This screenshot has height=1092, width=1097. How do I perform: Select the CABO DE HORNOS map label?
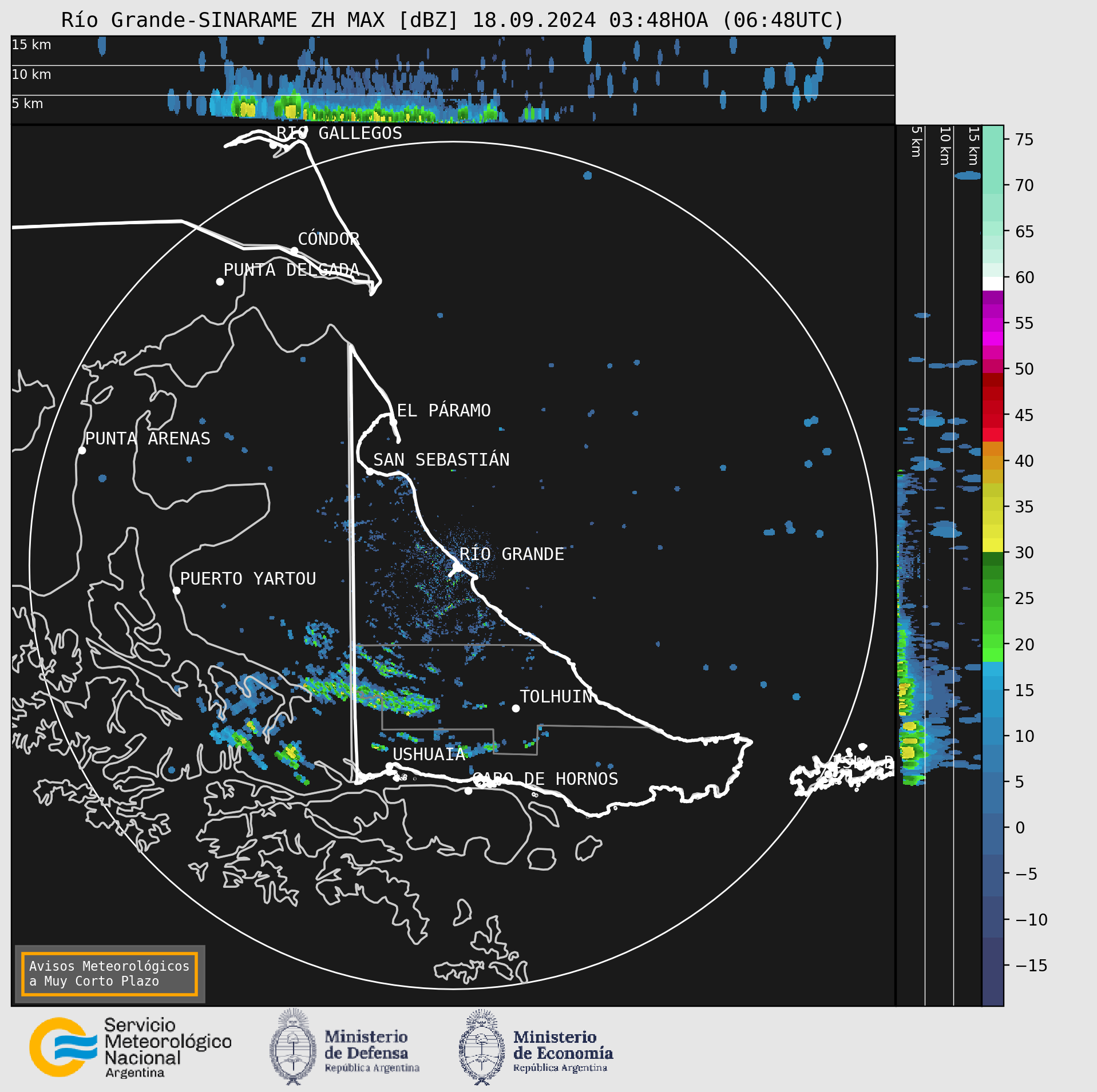point(545,779)
